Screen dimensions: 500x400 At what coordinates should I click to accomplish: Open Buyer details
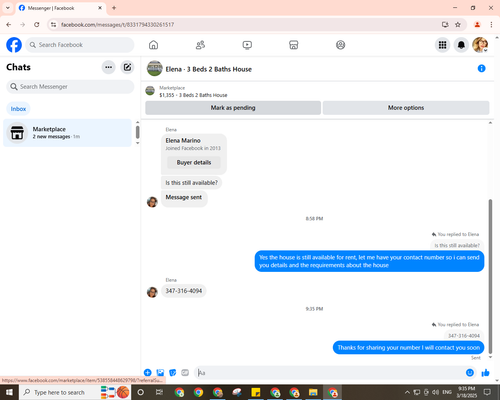[194, 162]
